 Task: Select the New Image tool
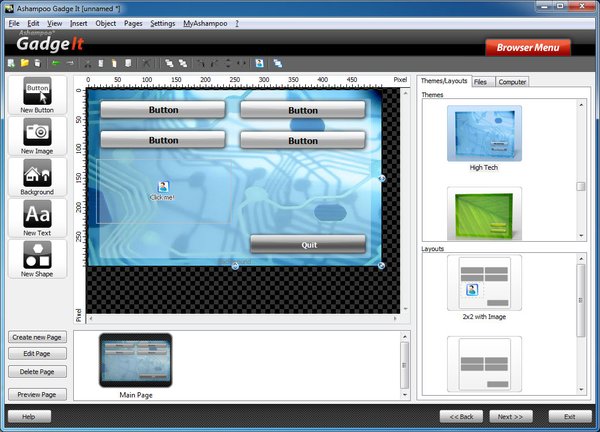(37, 135)
